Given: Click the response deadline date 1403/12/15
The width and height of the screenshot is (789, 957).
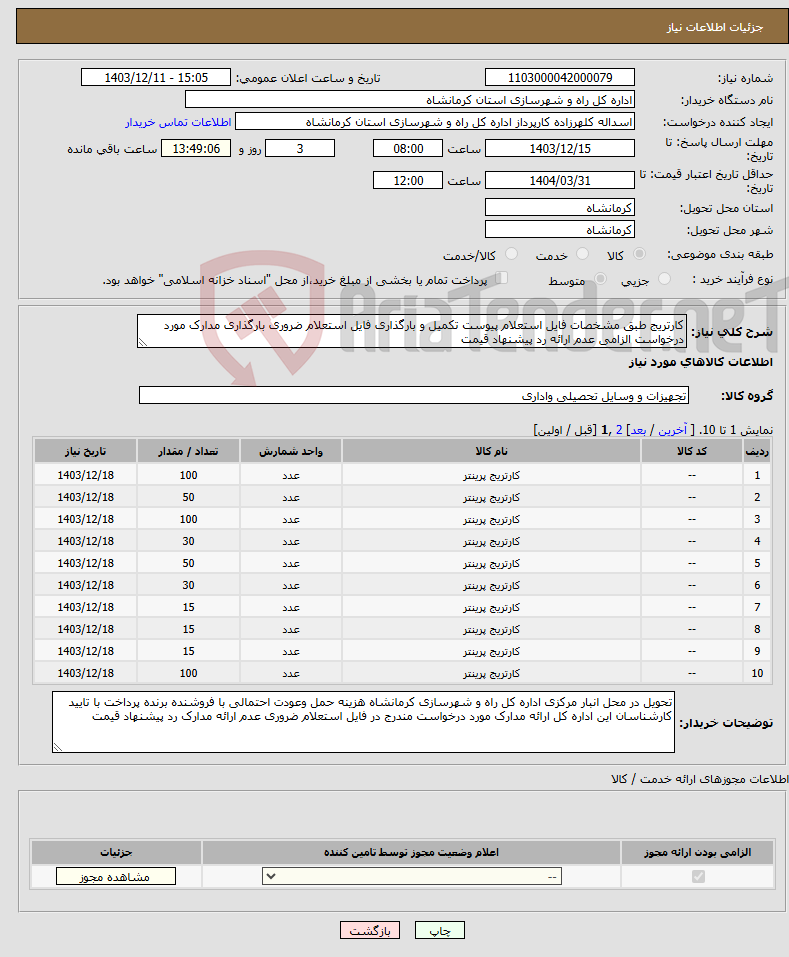Looking at the screenshot, I should pyautogui.click(x=560, y=148).
